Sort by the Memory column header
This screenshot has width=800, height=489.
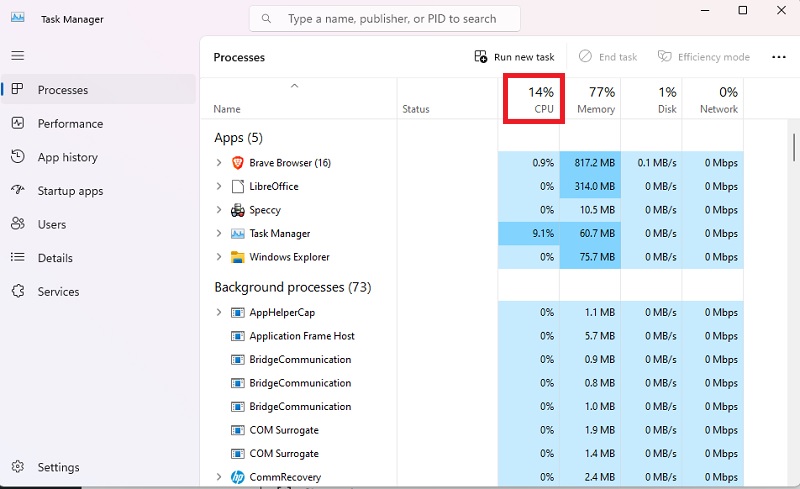pyautogui.click(x=590, y=99)
